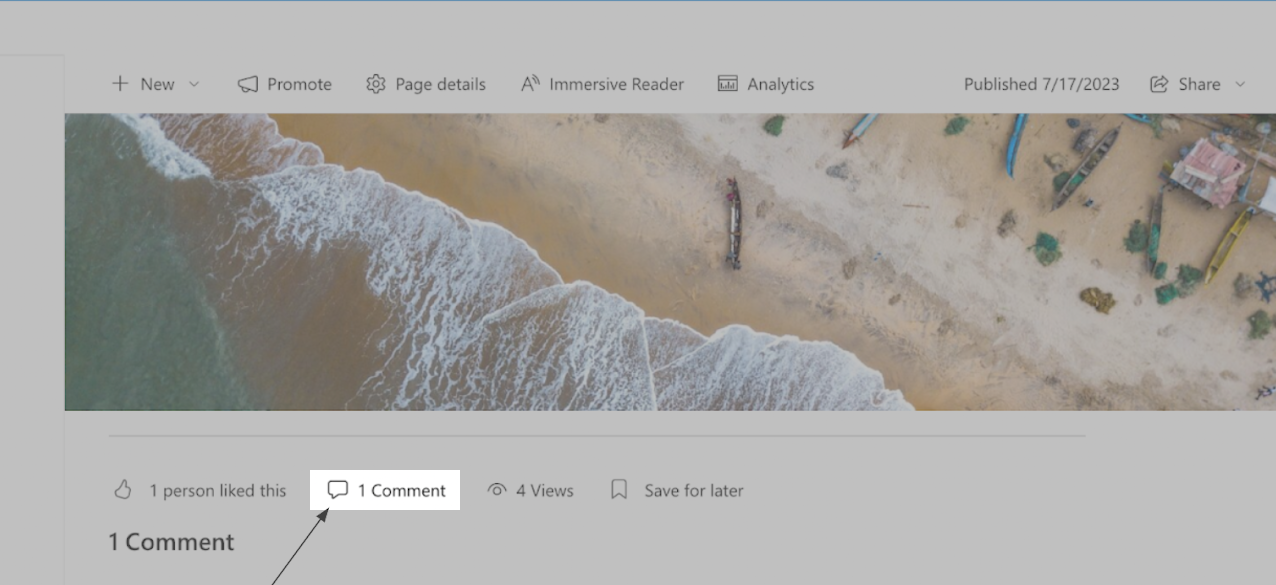Screen dimensions: 1276x585
Task: Expand the Share dropdown chevron
Action: tap(1240, 84)
